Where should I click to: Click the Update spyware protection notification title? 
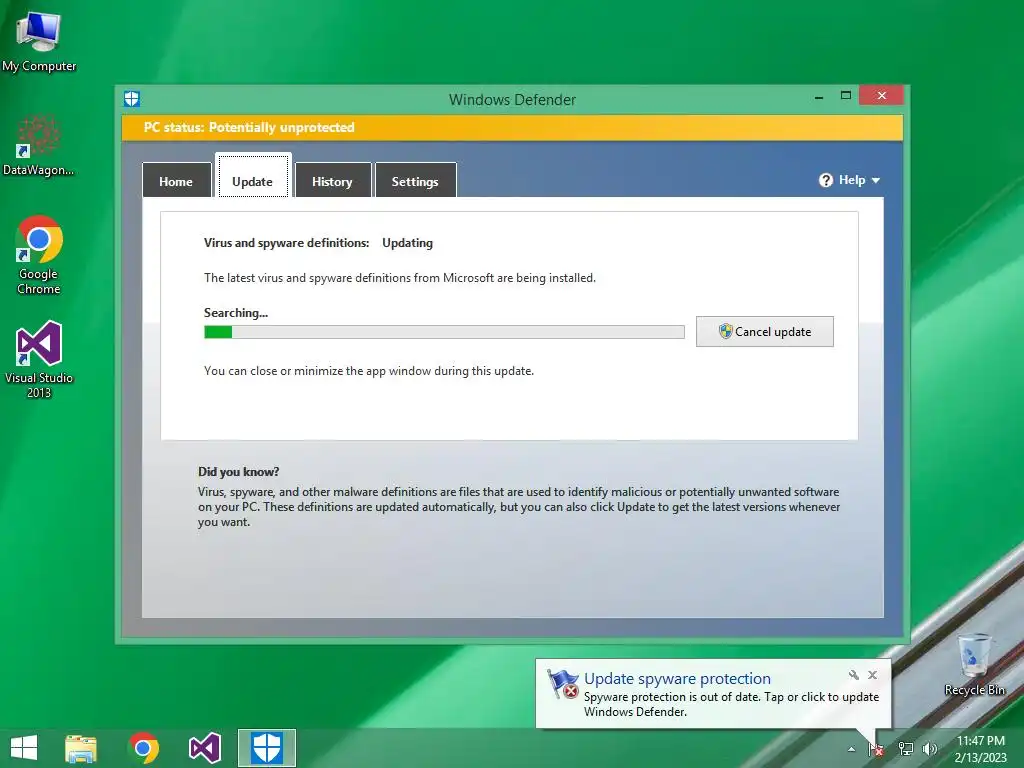click(x=677, y=679)
